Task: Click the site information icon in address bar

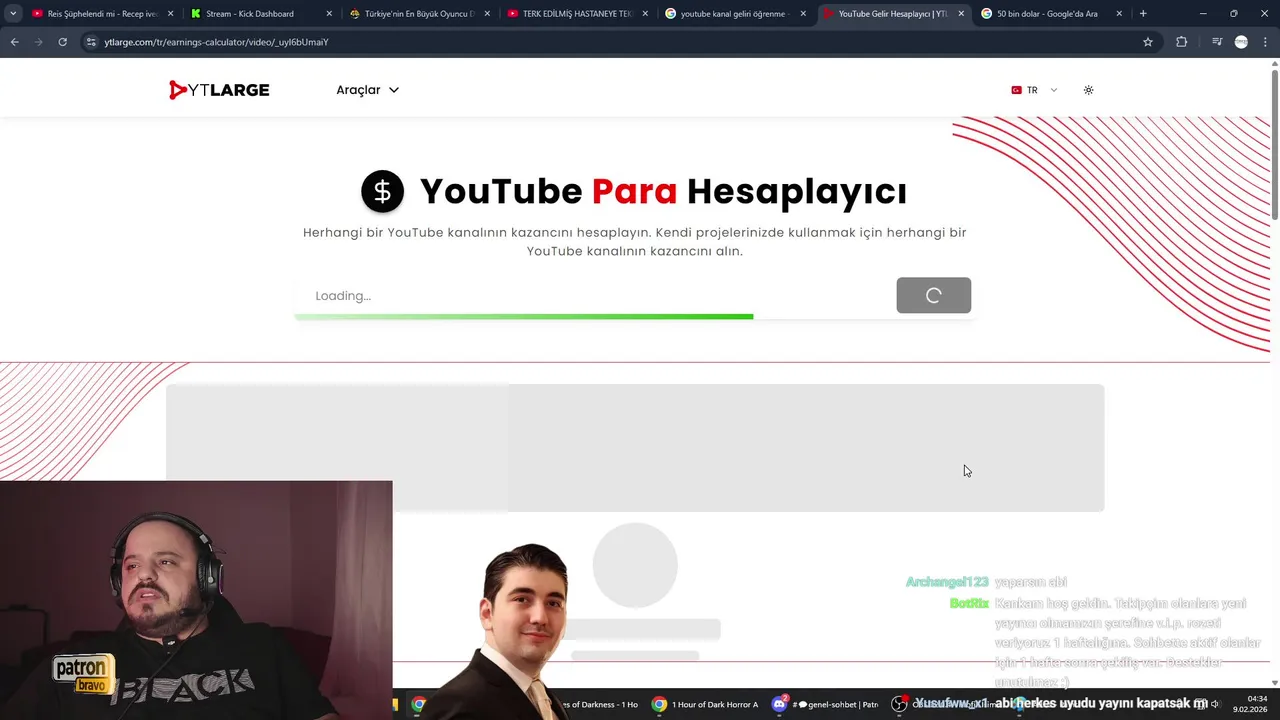Action: click(x=90, y=42)
